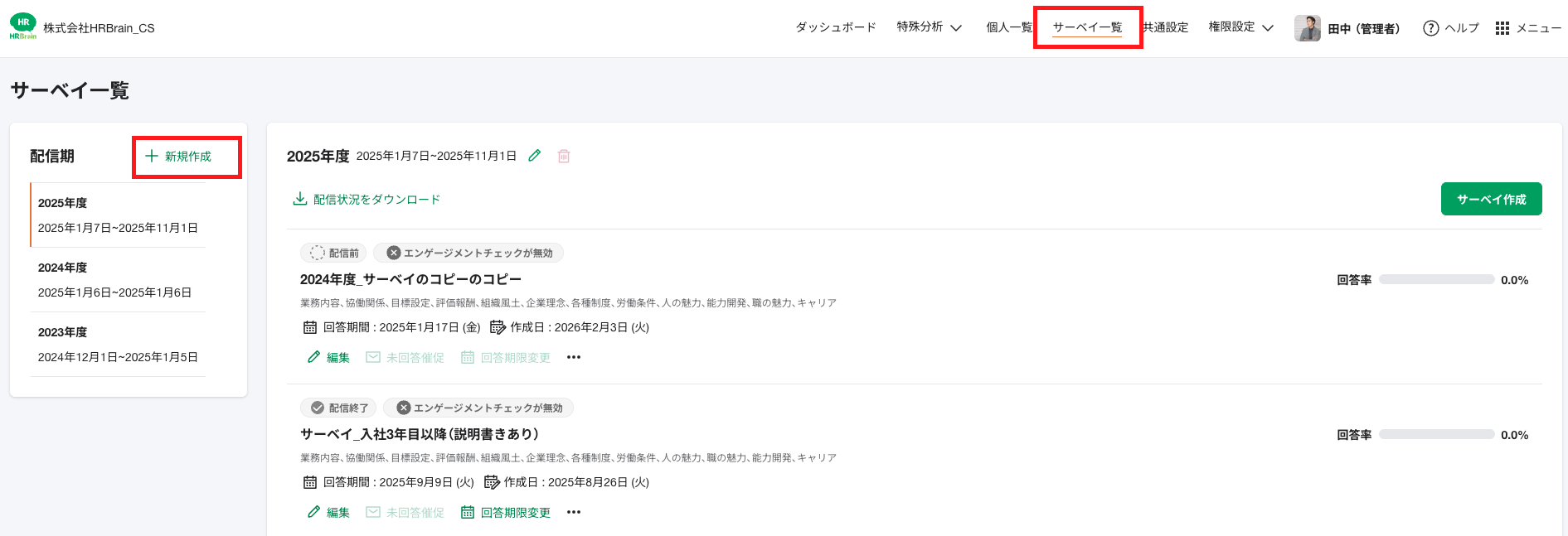The image size is (1568, 536).
Task: Click the trash icon beside 2025年度 period
Action: [x=564, y=156]
